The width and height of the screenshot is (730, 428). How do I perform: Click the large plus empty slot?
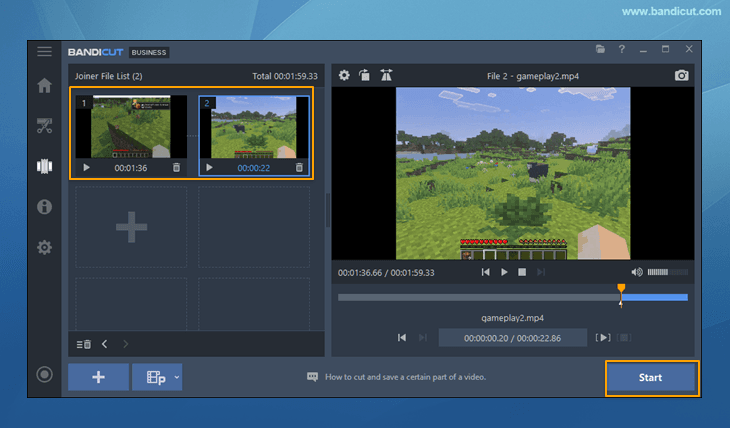[131, 227]
